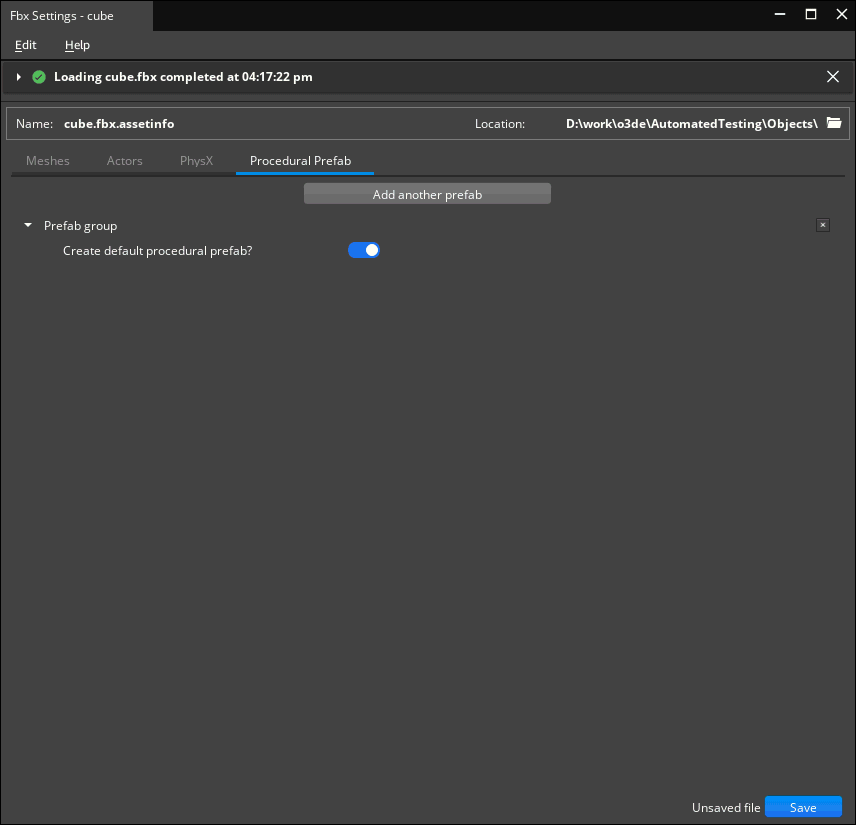The height and width of the screenshot is (825, 856).
Task: Click the green success checkmark icon
Action: pyautogui.click(x=39, y=76)
